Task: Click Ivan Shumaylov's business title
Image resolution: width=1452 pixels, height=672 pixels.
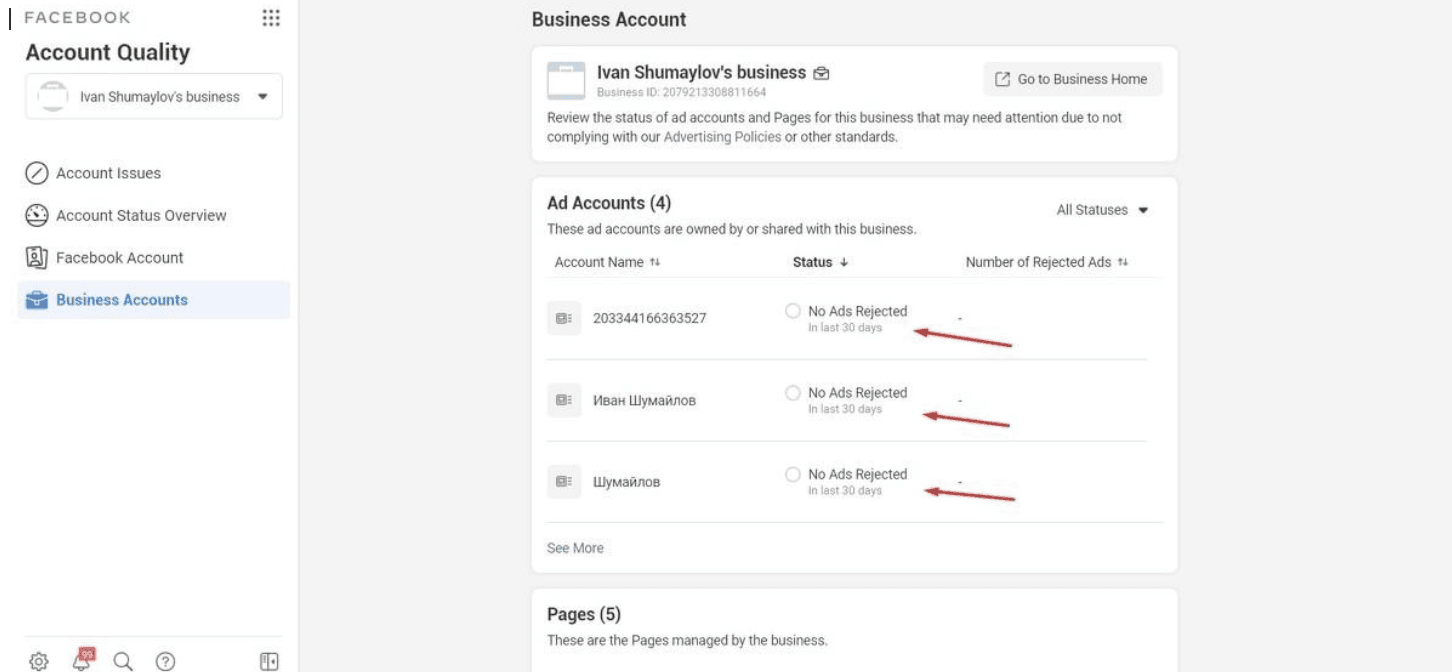Action: point(701,72)
